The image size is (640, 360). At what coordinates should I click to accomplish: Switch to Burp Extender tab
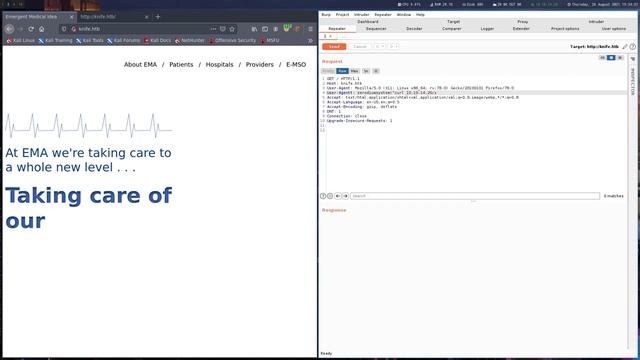pyautogui.click(x=521, y=29)
